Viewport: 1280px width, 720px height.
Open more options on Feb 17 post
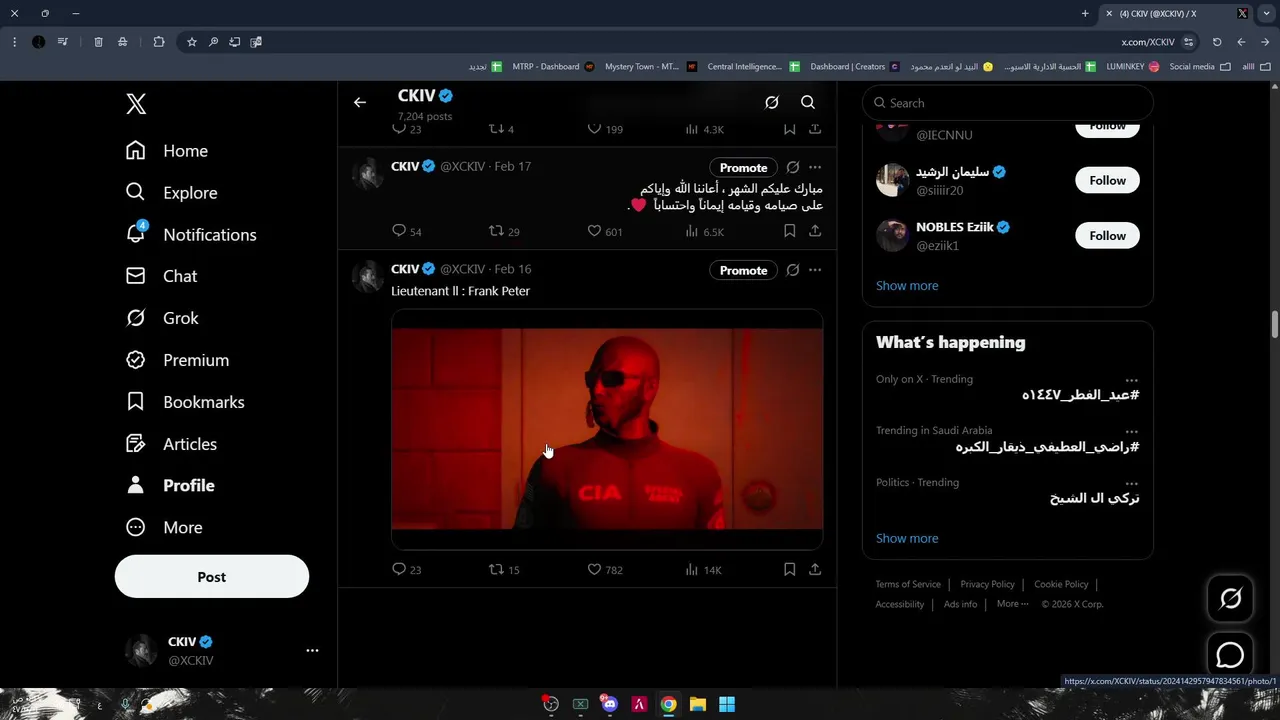815,167
